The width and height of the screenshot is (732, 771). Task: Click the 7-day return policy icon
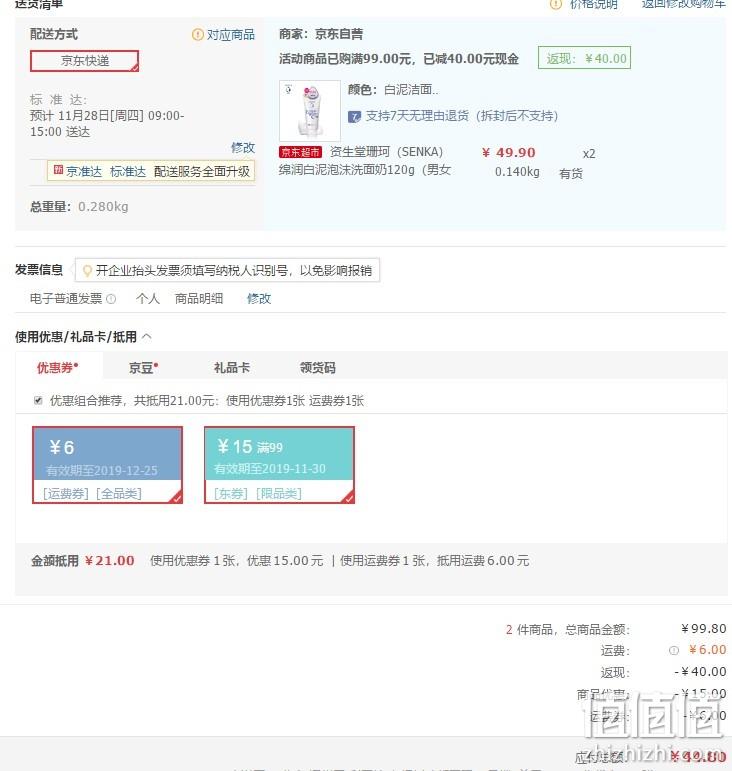tap(354, 117)
